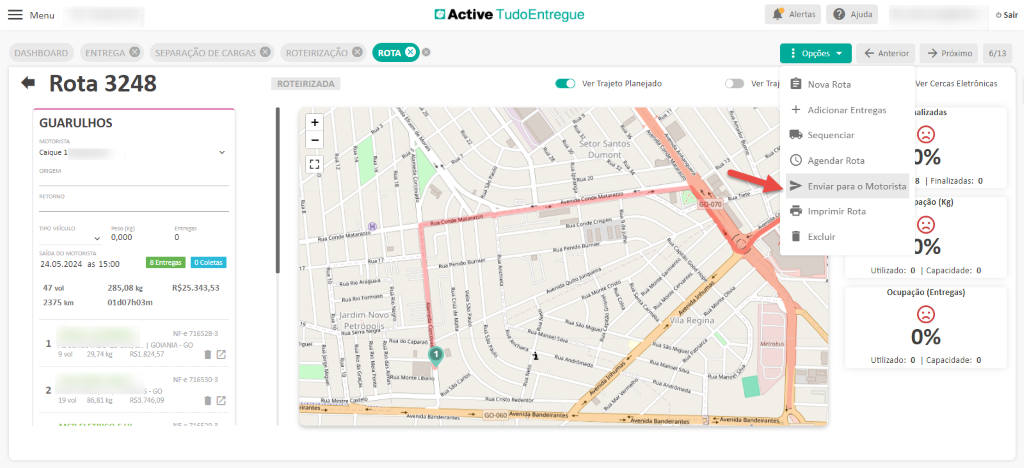Choose Imprimir Rota menu option
This screenshot has width=1024, height=468.
848,211
